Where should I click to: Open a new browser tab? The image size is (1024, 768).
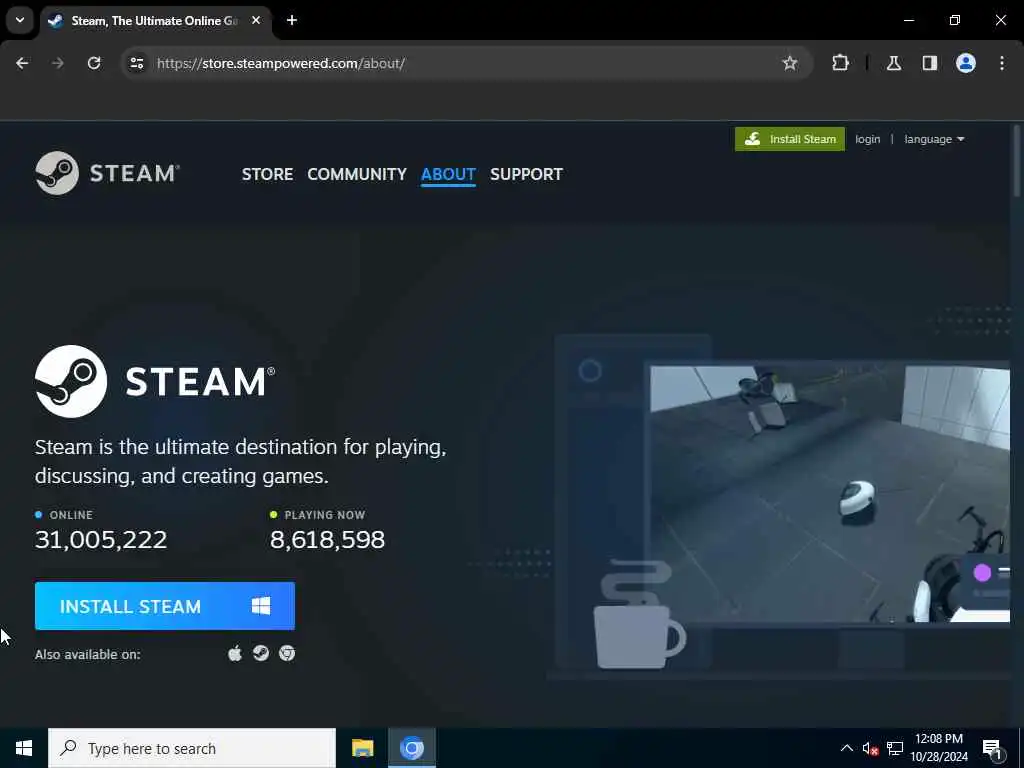click(292, 20)
